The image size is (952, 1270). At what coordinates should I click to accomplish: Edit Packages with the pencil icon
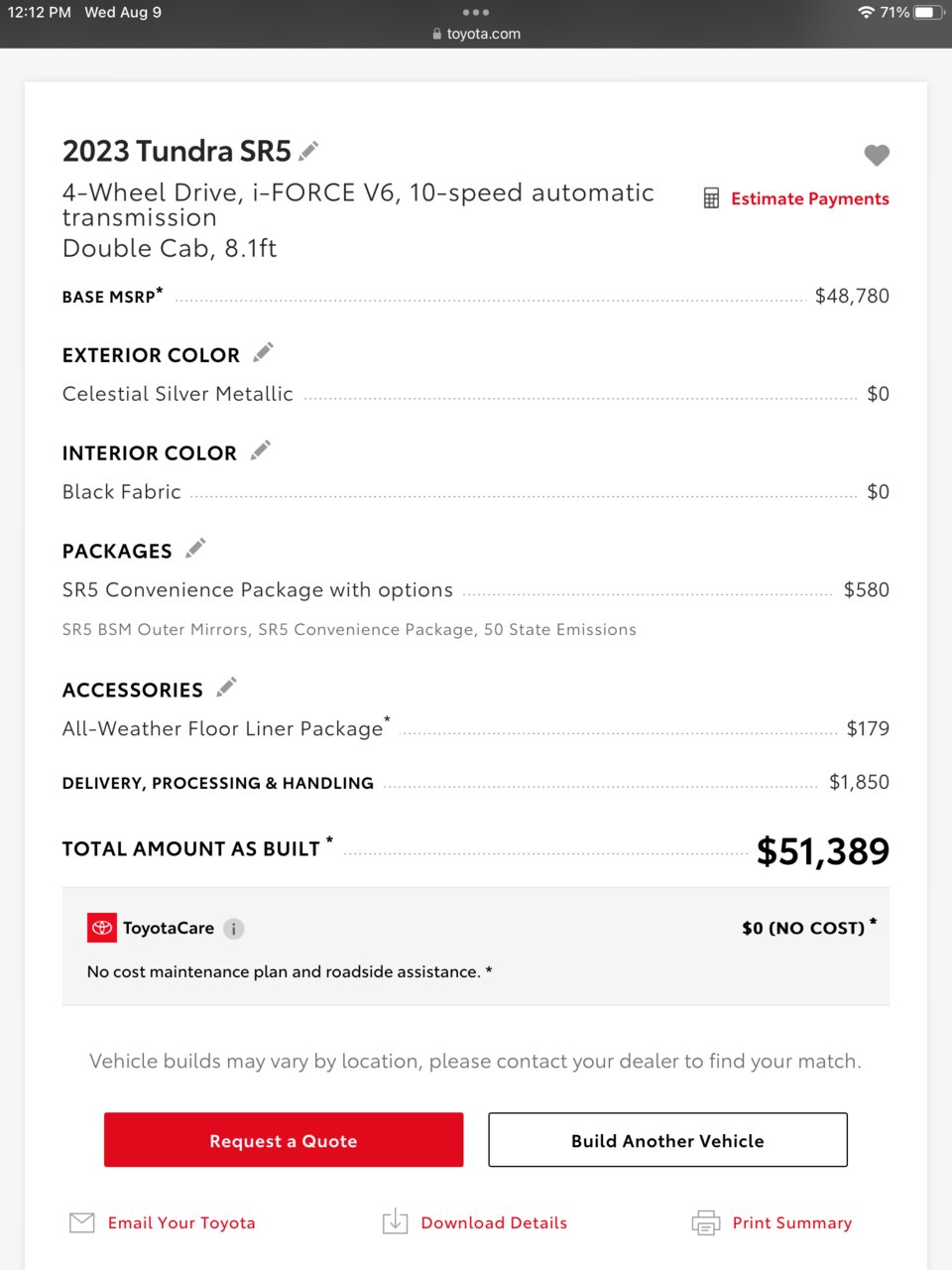pos(195,548)
